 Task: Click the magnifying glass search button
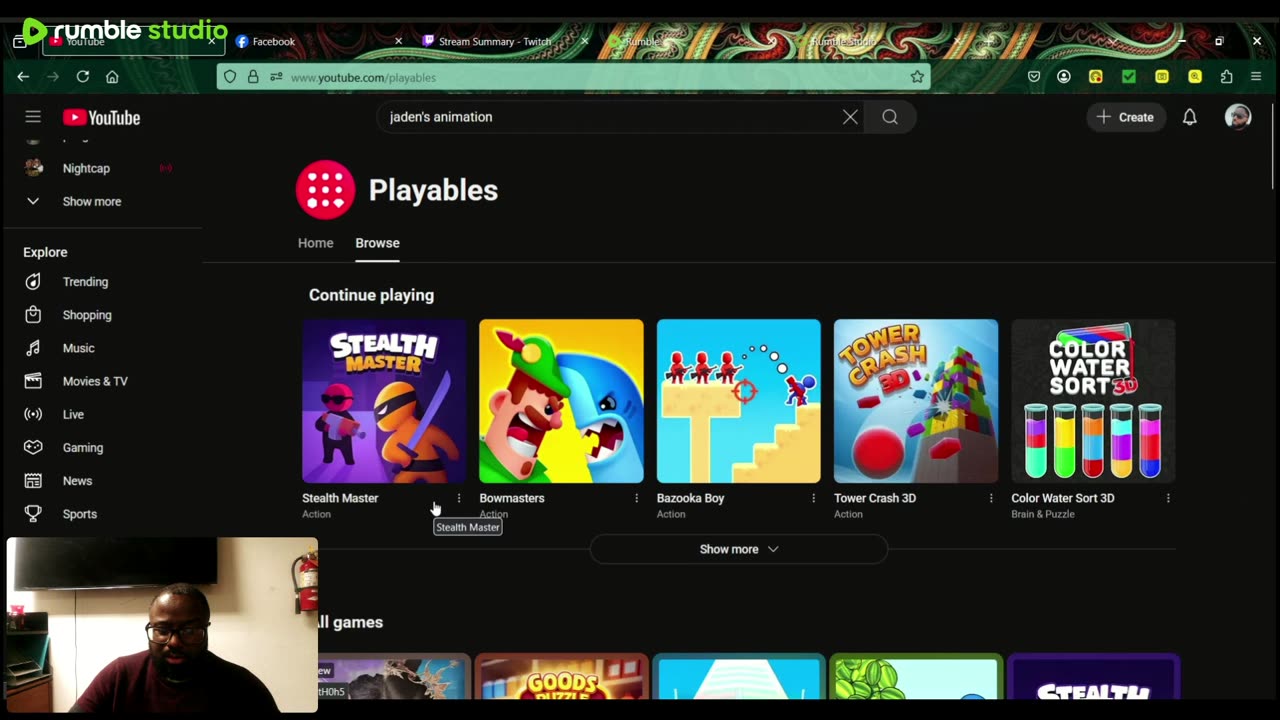(890, 117)
